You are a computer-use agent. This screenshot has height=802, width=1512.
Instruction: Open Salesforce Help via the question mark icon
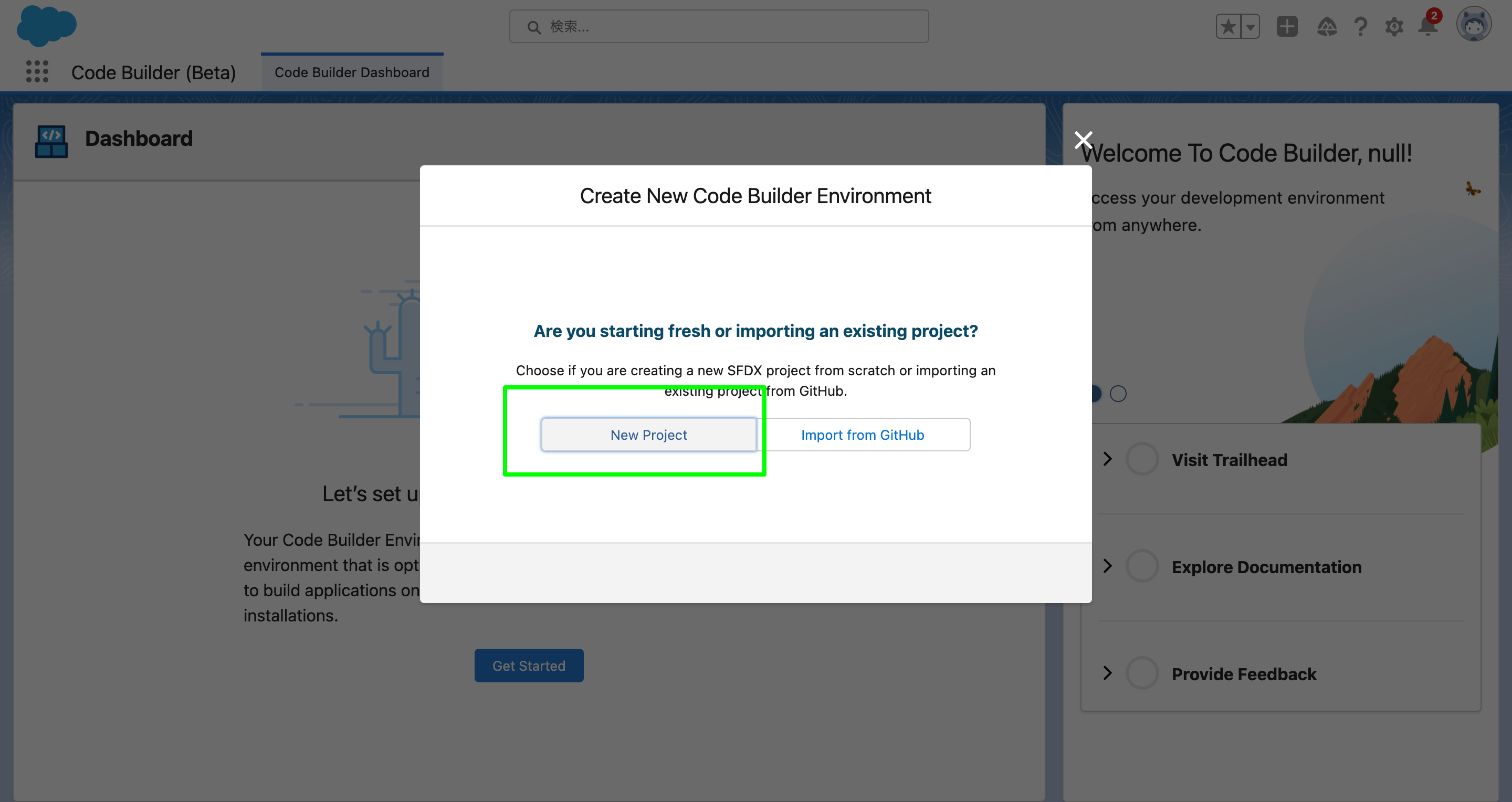point(1361,26)
